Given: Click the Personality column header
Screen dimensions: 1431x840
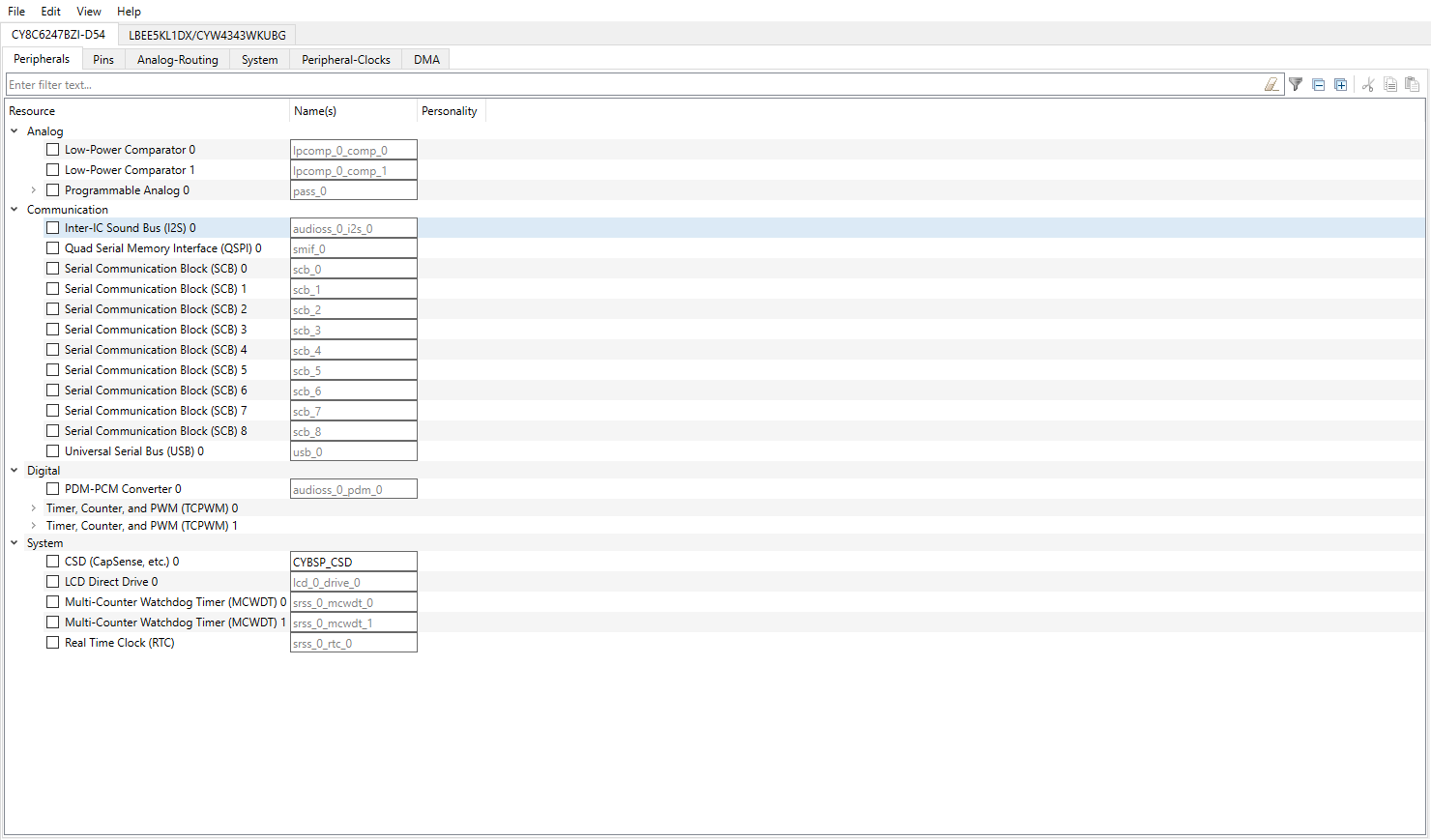Looking at the screenshot, I should click(451, 111).
